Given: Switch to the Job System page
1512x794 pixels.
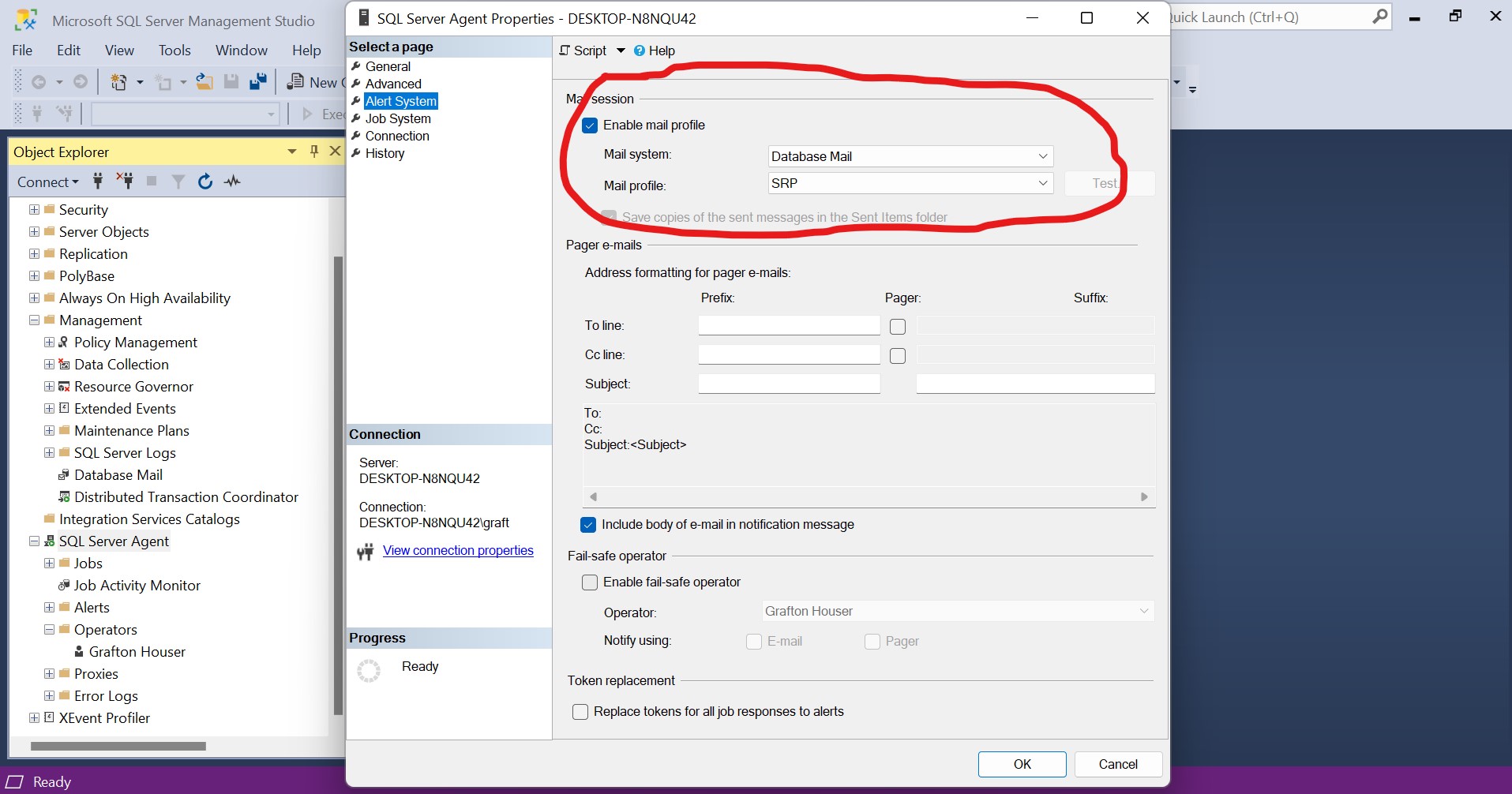Looking at the screenshot, I should coord(398,118).
